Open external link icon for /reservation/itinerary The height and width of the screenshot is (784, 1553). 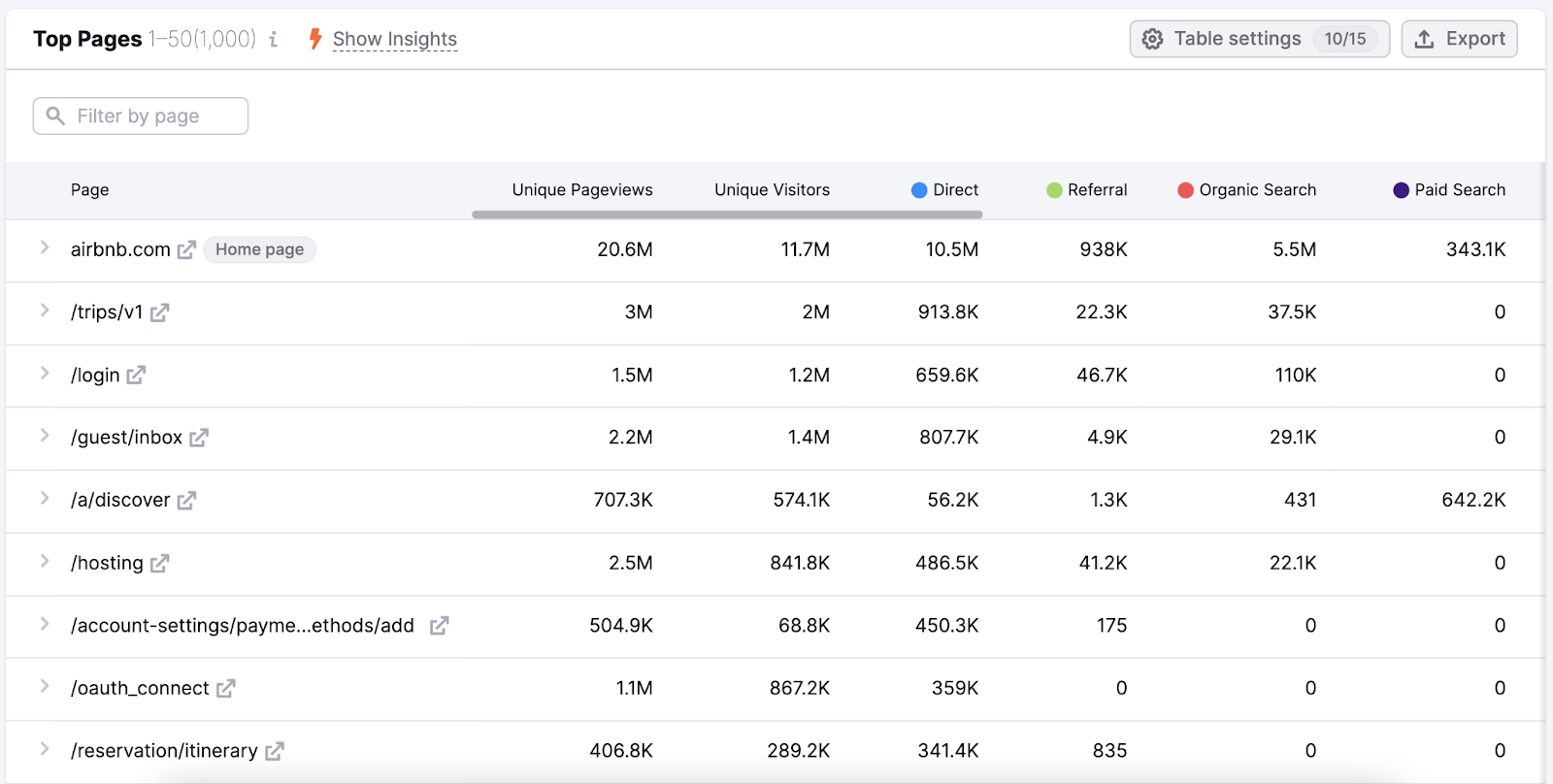click(275, 751)
